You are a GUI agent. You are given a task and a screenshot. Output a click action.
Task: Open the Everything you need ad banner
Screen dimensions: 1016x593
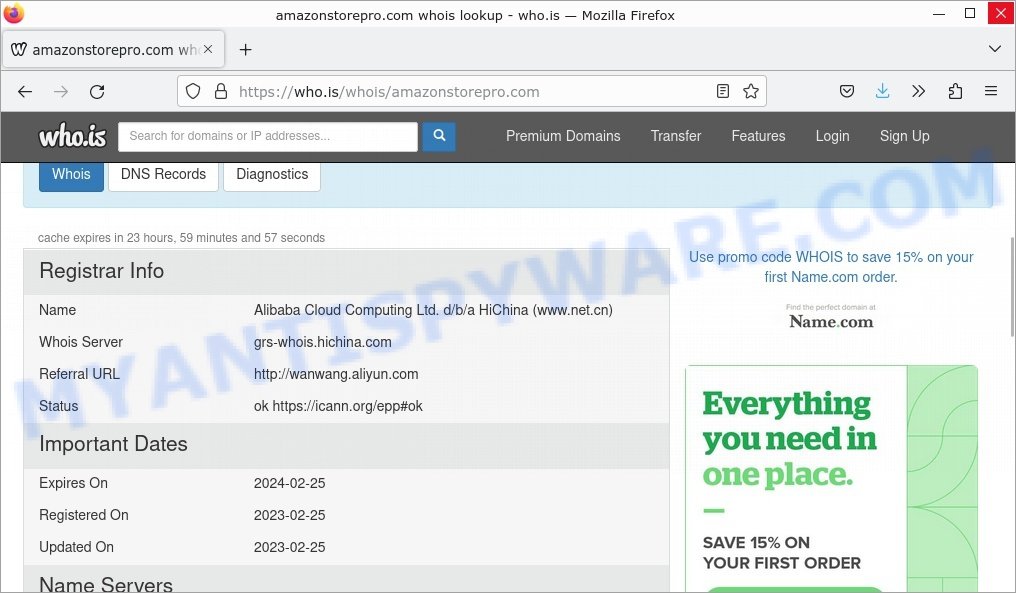(x=831, y=478)
